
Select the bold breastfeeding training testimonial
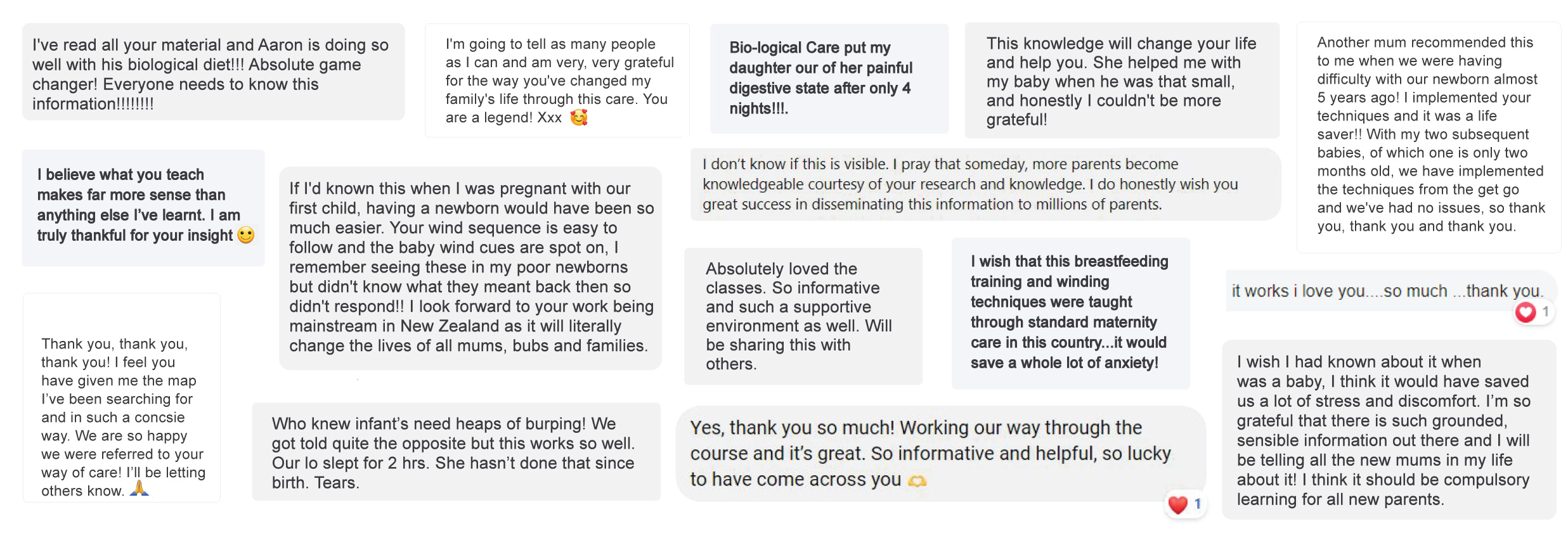tap(1070, 312)
